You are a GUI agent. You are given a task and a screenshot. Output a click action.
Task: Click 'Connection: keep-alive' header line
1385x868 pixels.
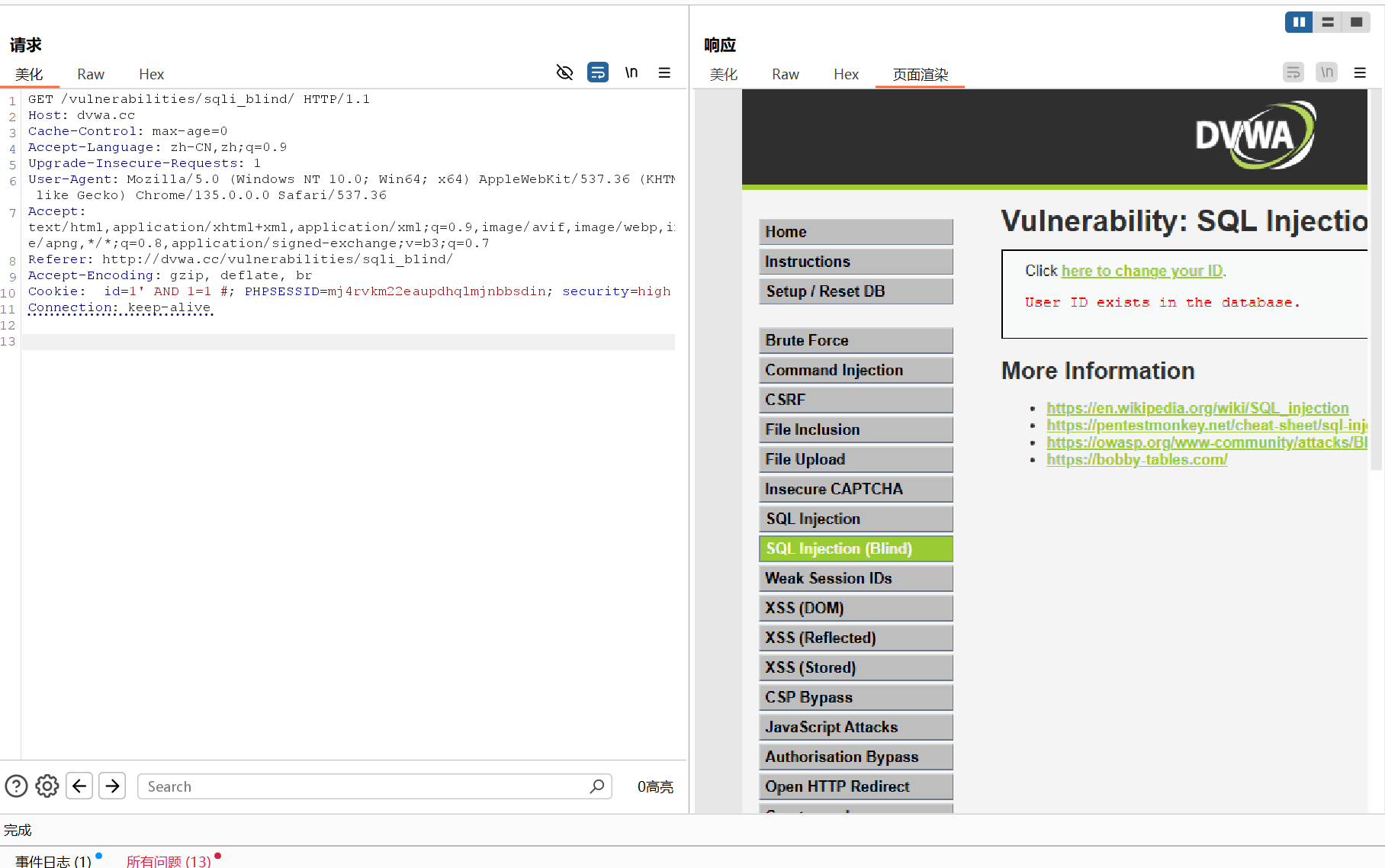click(x=120, y=307)
